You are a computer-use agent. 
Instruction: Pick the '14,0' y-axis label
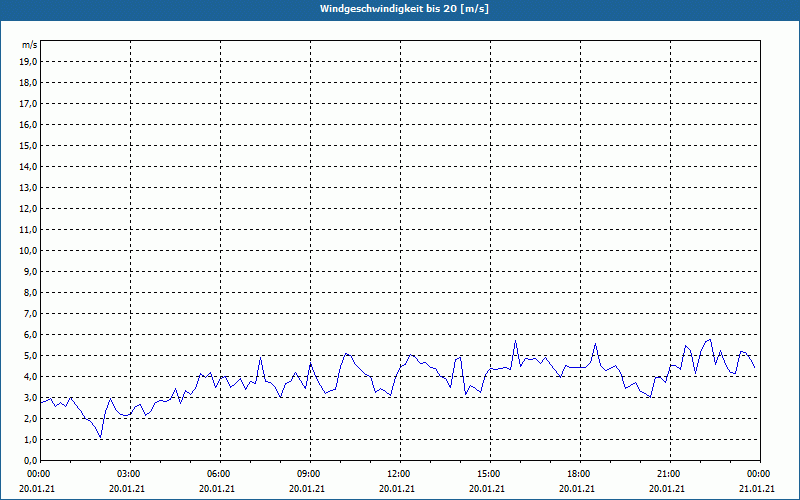[29, 166]
